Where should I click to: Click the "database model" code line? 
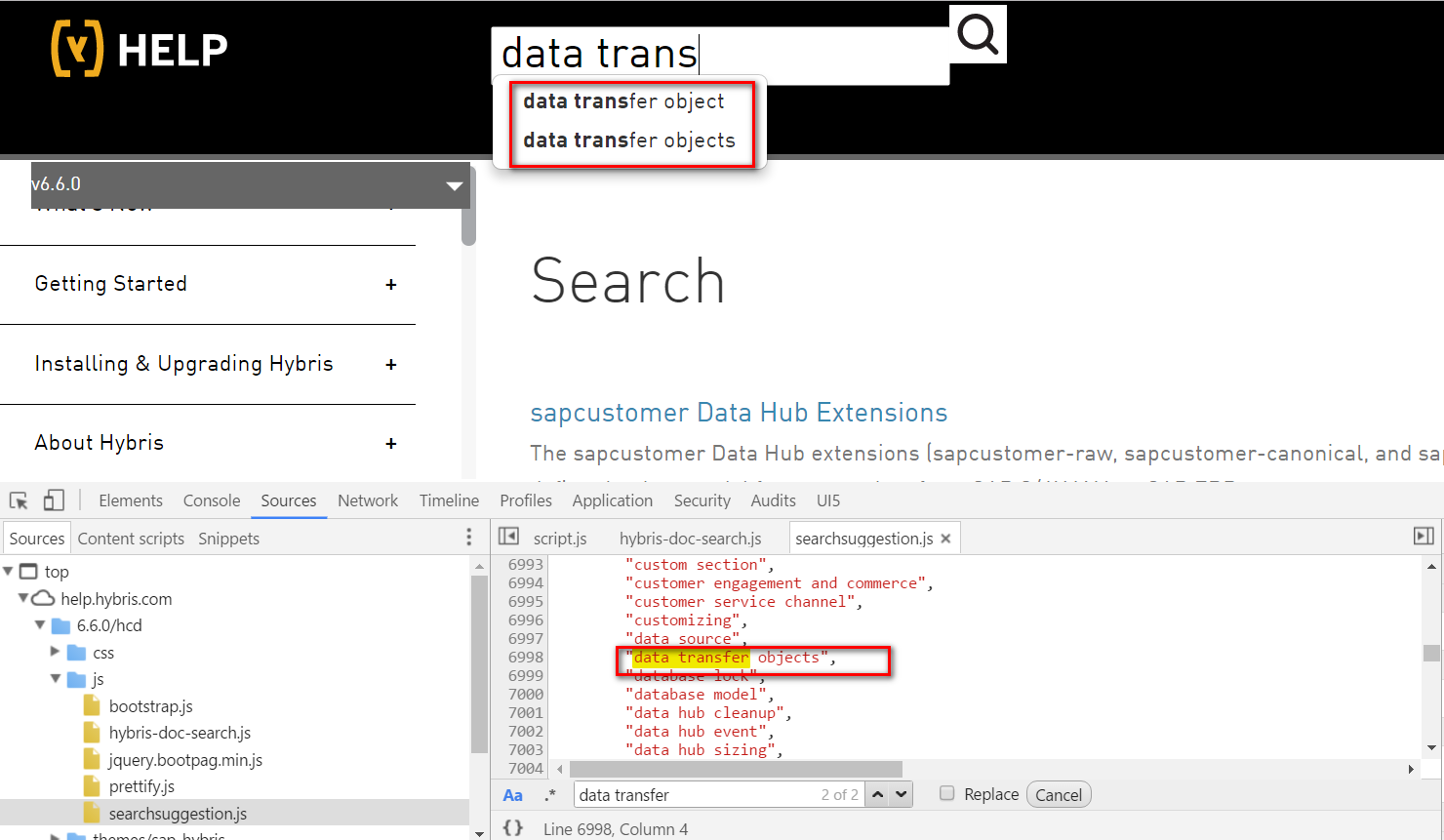(x=699, y=695)
